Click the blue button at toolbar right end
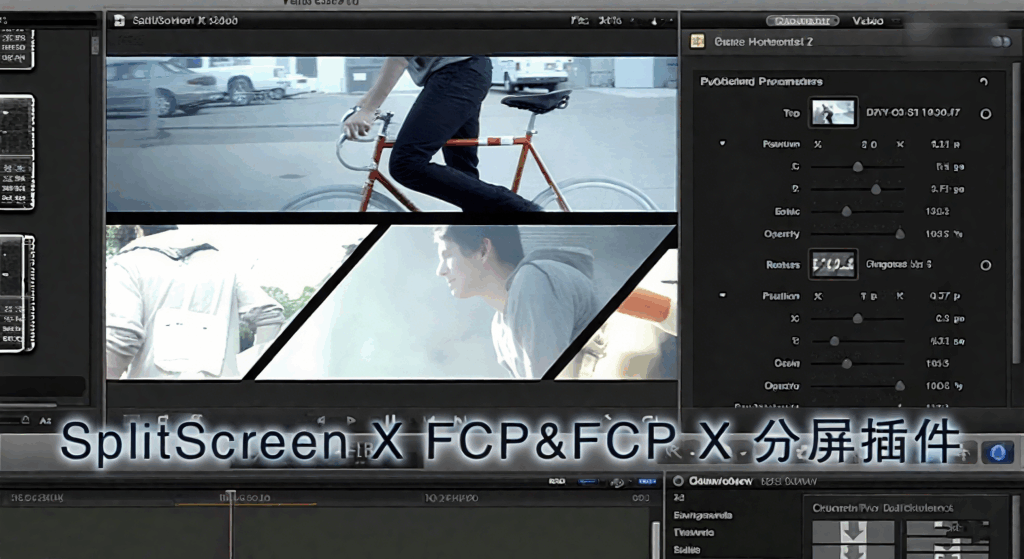Image resolution: width=1024 pixels, height=559 pixels. pos(996,453)
